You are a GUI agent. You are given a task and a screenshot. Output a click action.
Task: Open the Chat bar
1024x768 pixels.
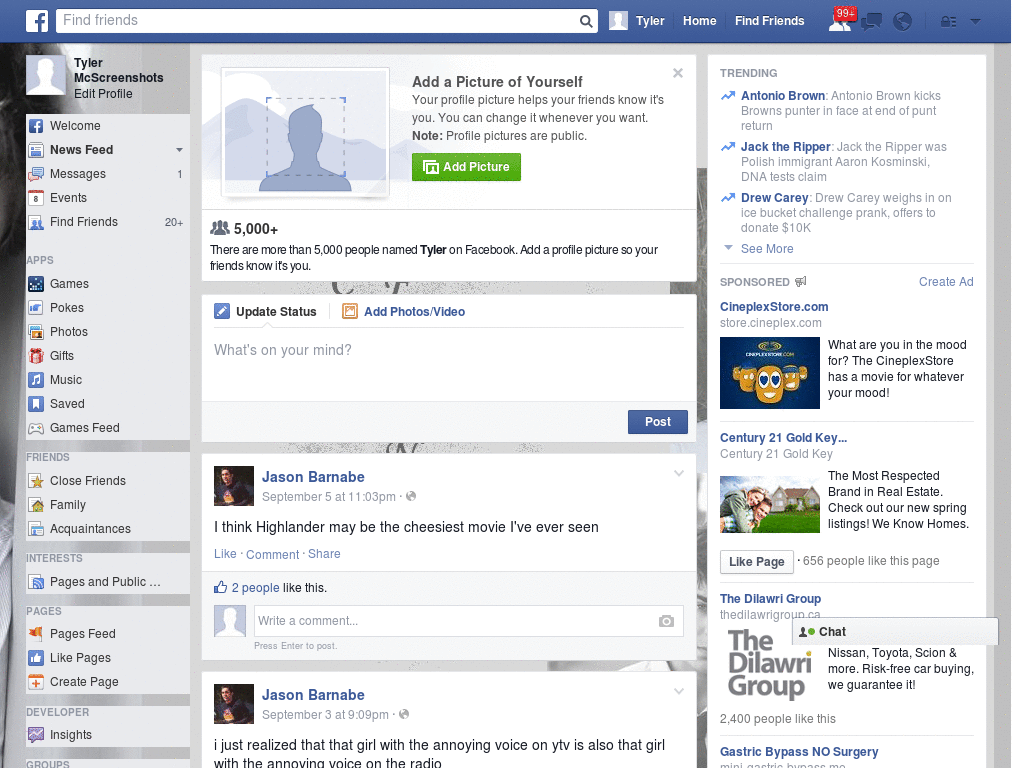(895, 632)
